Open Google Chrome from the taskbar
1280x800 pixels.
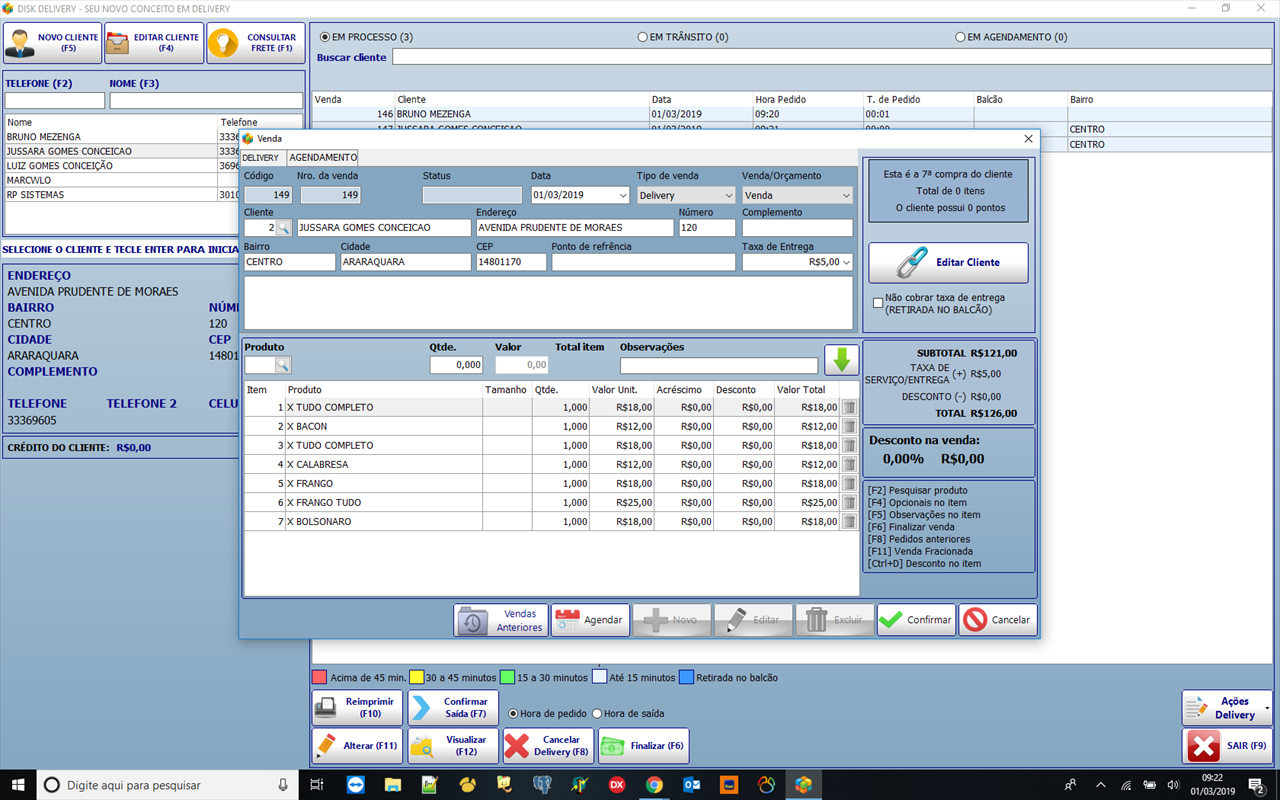point(653,785)
